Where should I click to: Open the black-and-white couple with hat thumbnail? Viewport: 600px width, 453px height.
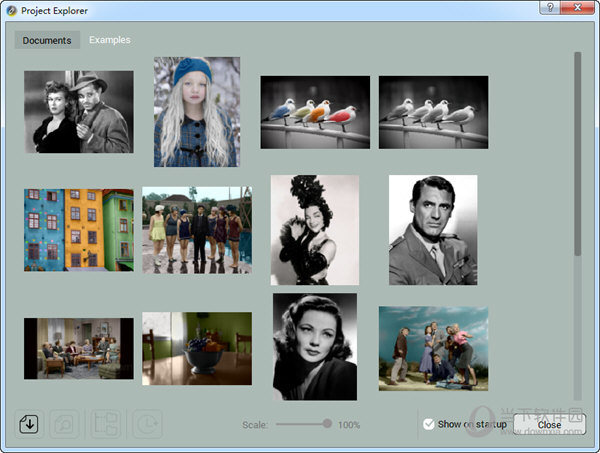tap(79, 112)
